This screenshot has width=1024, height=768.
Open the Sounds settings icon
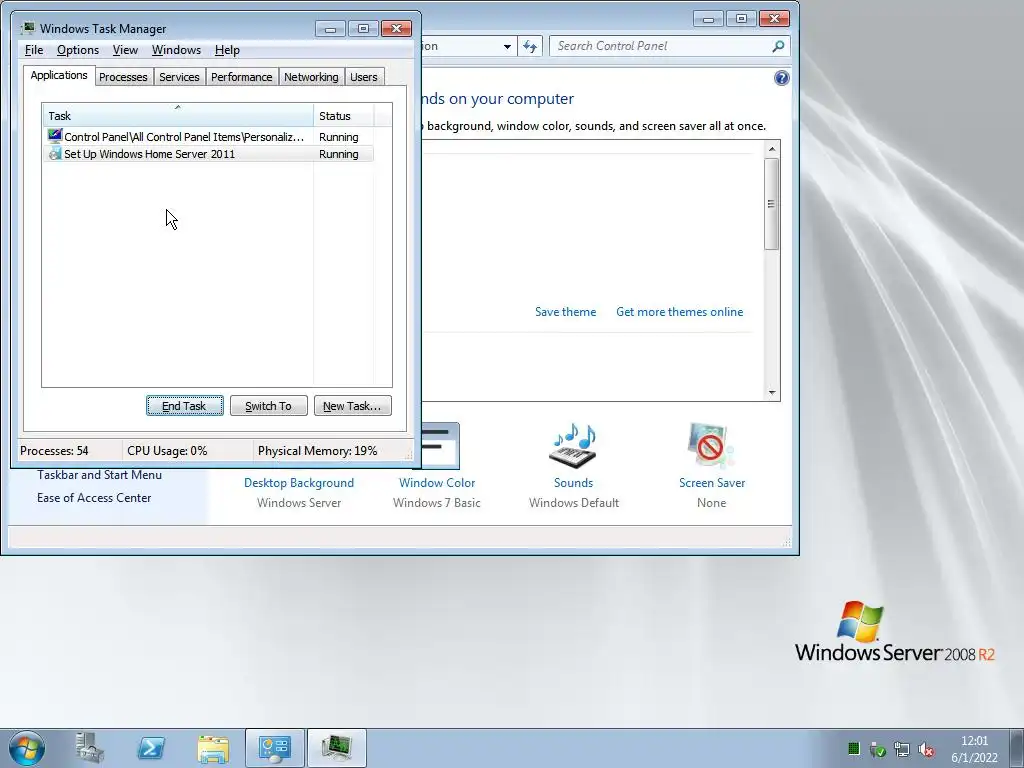pos(573,446)
